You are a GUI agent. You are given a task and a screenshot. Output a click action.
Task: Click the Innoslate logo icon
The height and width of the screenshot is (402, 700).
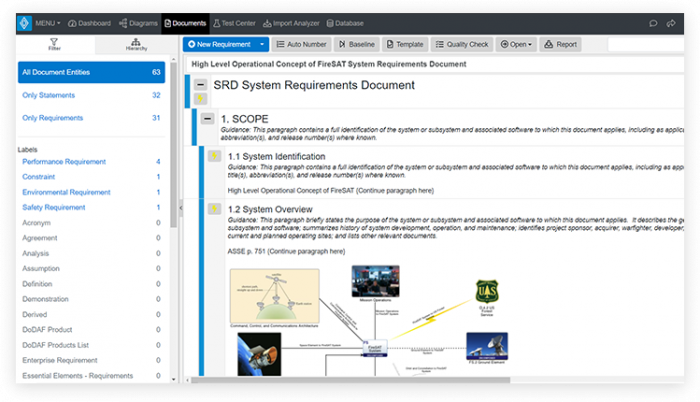click(x=24, y=23)
